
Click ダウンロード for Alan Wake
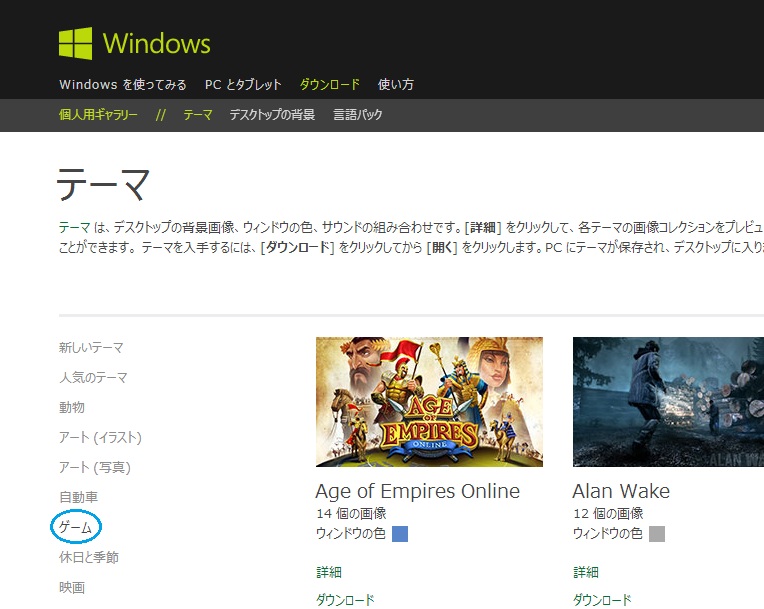click(x=602, y=600)
